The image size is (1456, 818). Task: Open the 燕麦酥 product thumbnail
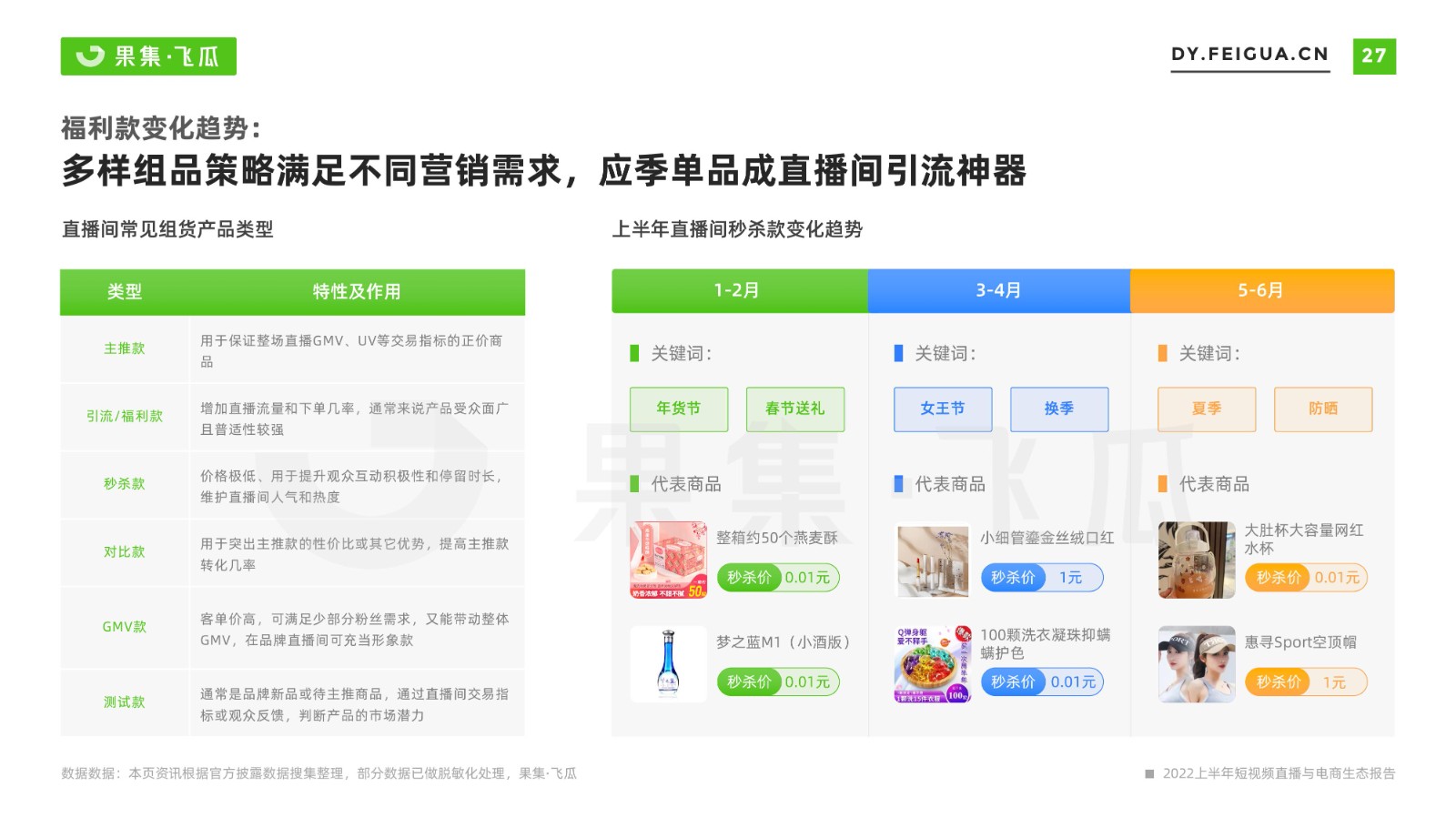click(669, 560)
